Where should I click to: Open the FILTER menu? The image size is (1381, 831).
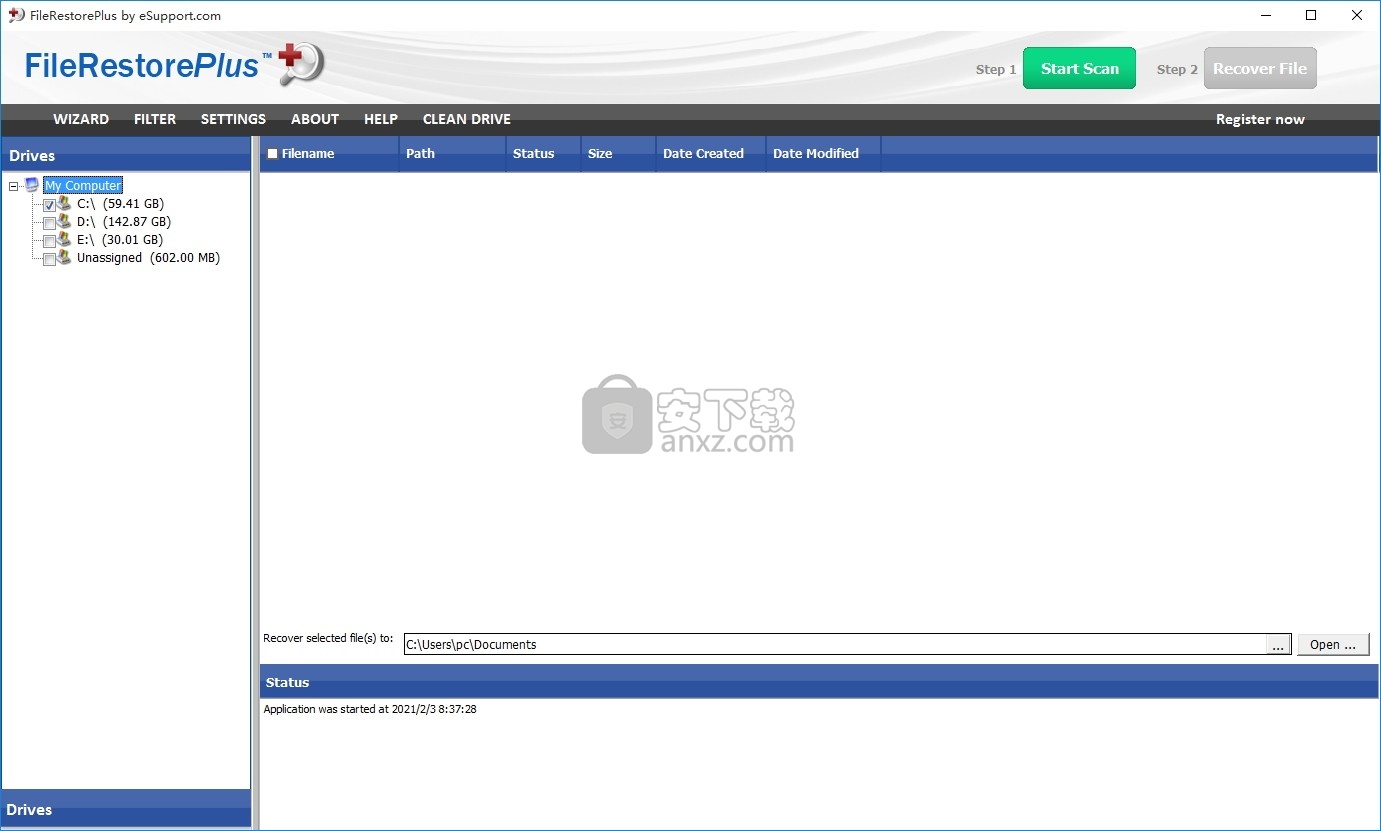point(155,119)
